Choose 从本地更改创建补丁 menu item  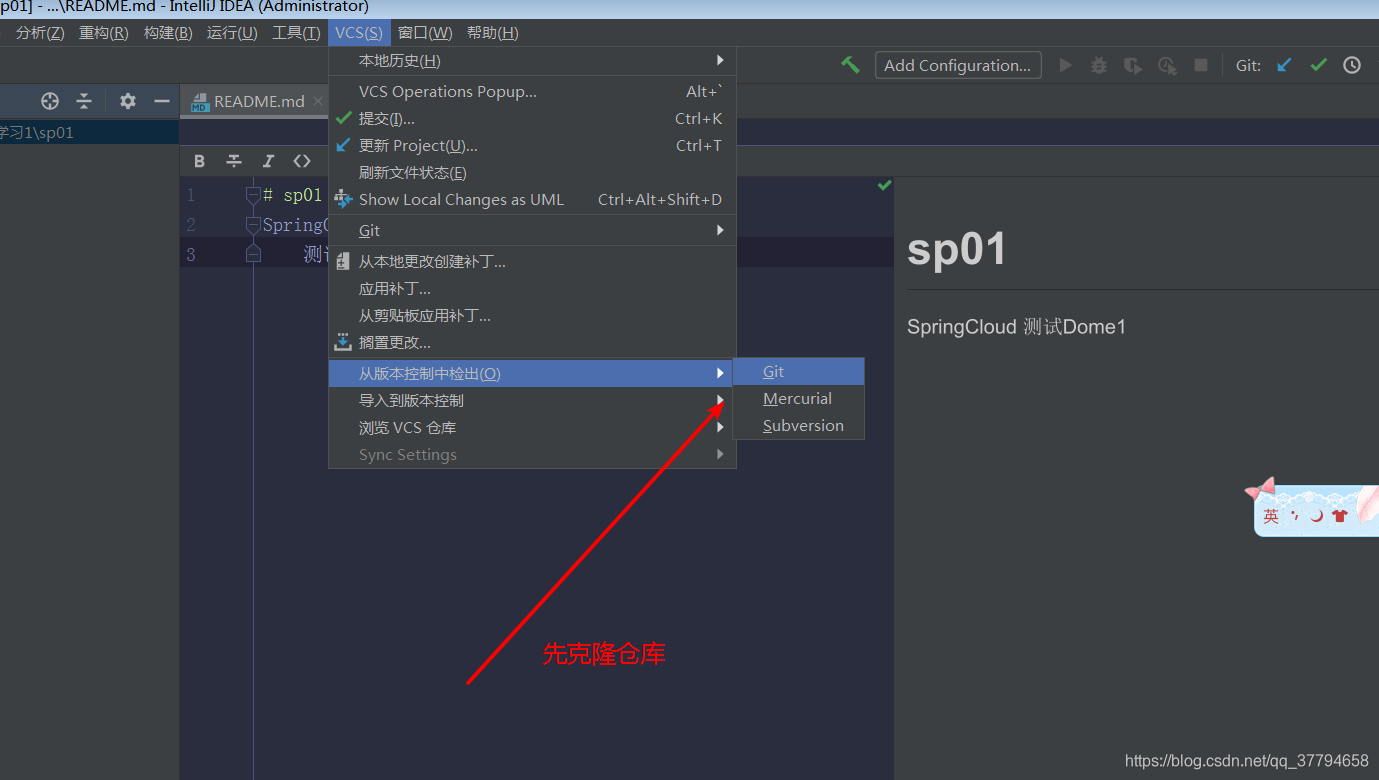pos(533,262)
